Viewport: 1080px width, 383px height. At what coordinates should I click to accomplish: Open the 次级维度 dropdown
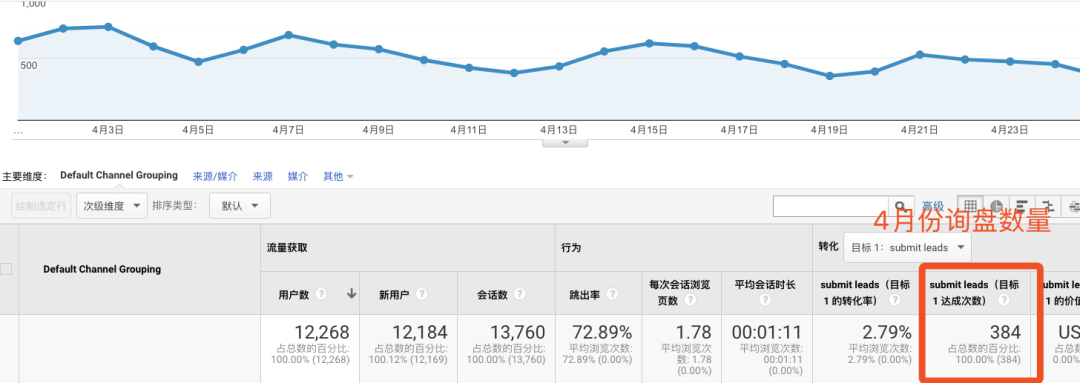pyautogui.click(x=112, y=206)
